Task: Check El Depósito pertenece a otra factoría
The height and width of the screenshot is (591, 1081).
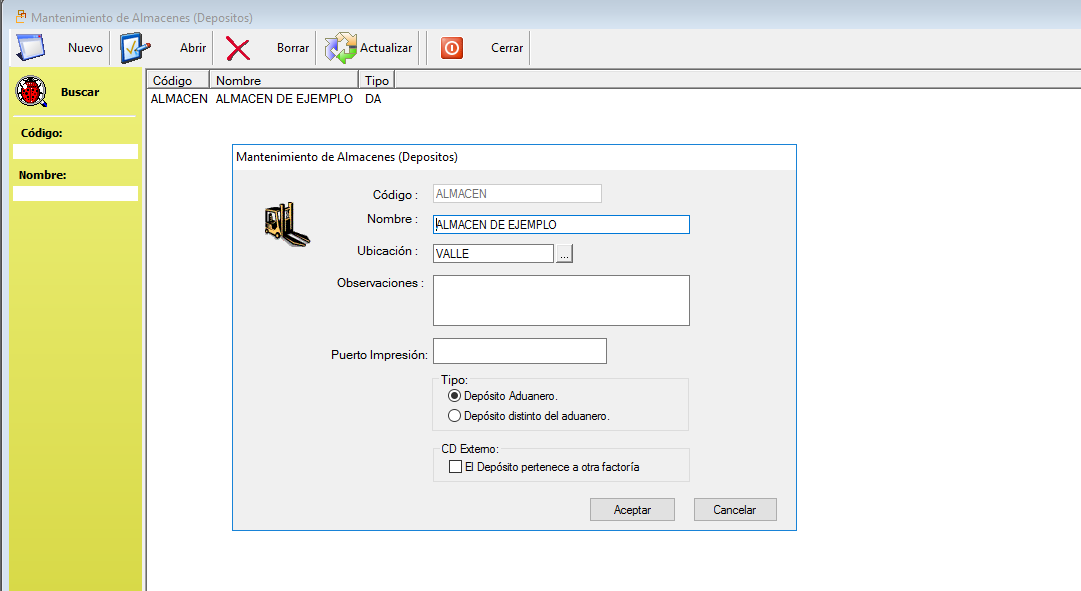Action: click(x=455, y=467)
